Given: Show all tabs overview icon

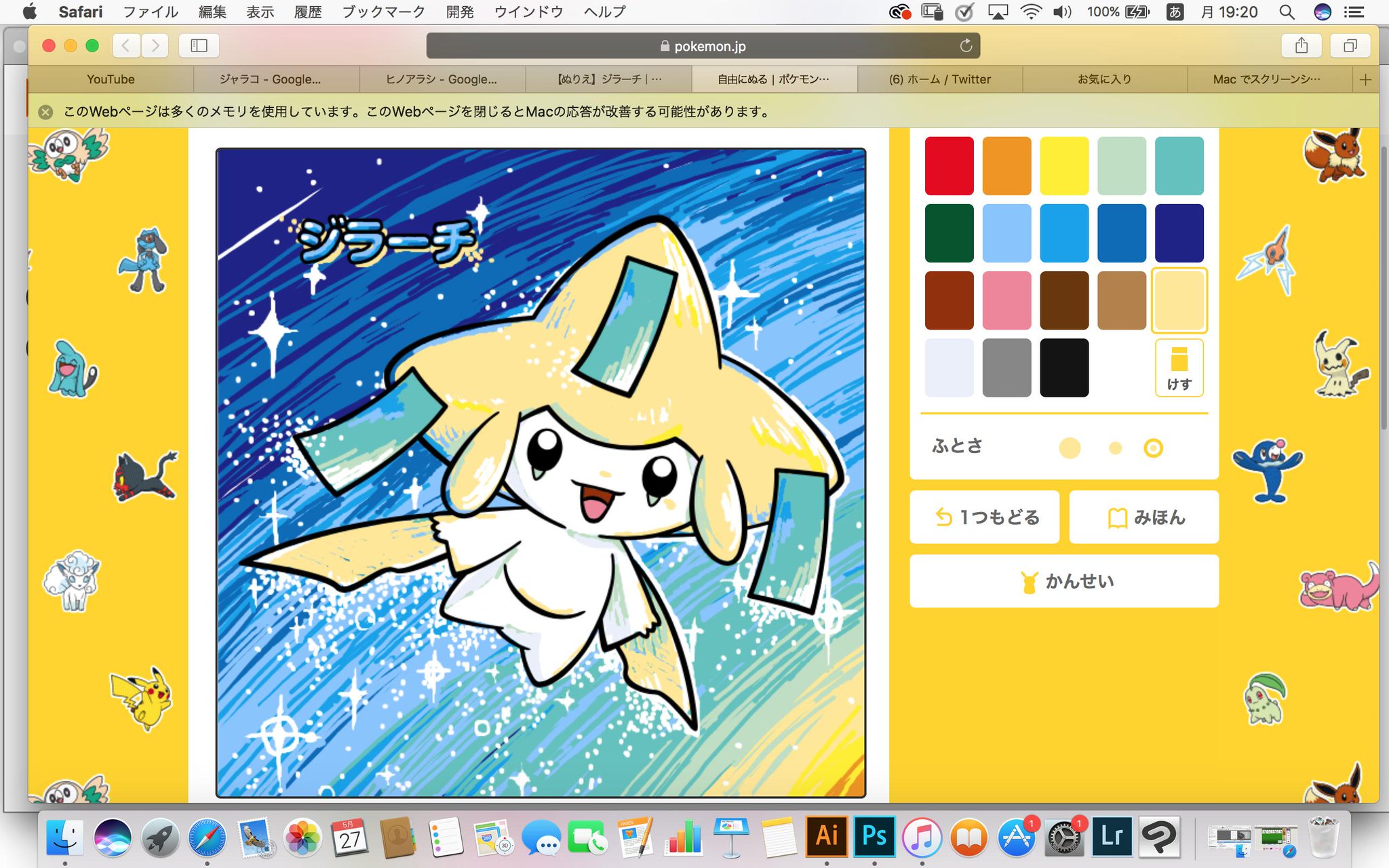Looking at the screenshot, I should pos(1350,45).
